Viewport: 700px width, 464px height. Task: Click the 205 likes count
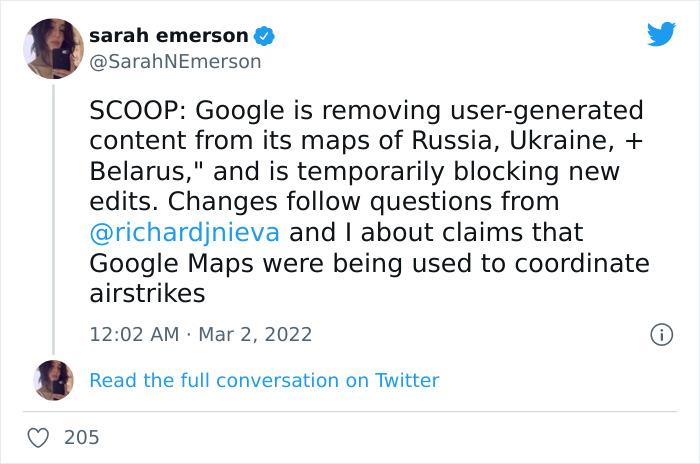pos(81,438)
